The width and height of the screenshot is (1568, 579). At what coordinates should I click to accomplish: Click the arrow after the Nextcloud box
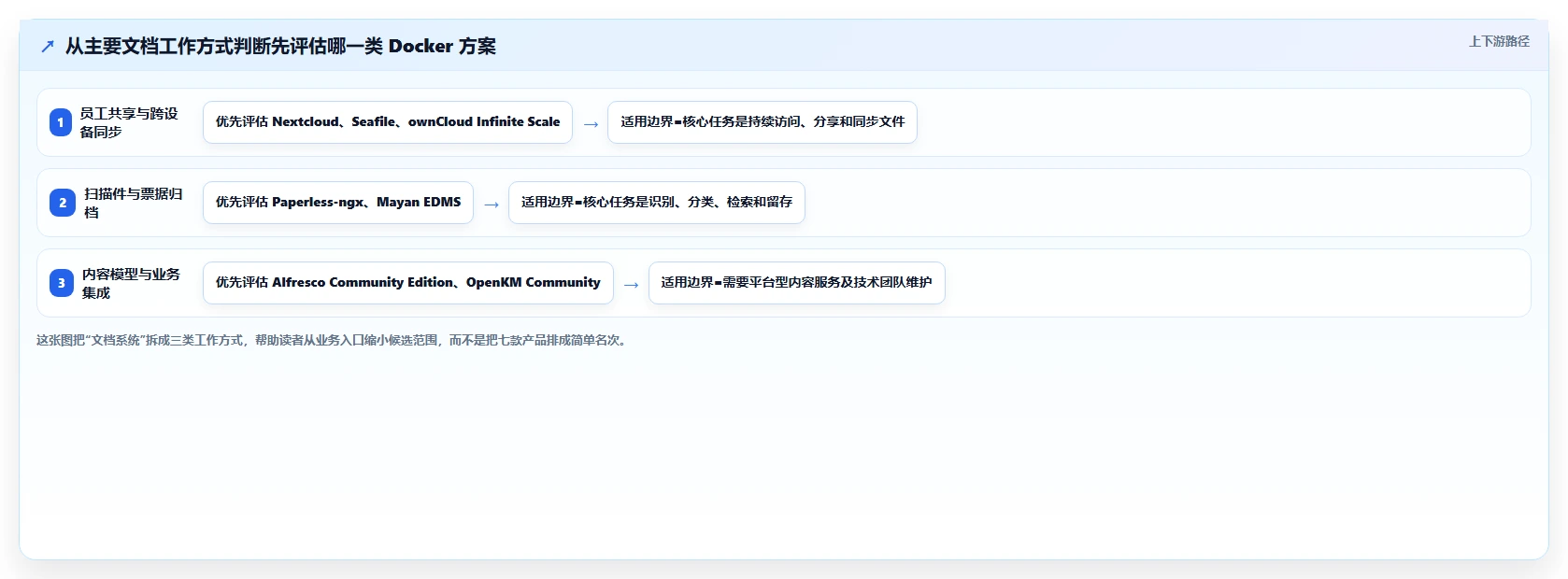click(x=591, y=124)
